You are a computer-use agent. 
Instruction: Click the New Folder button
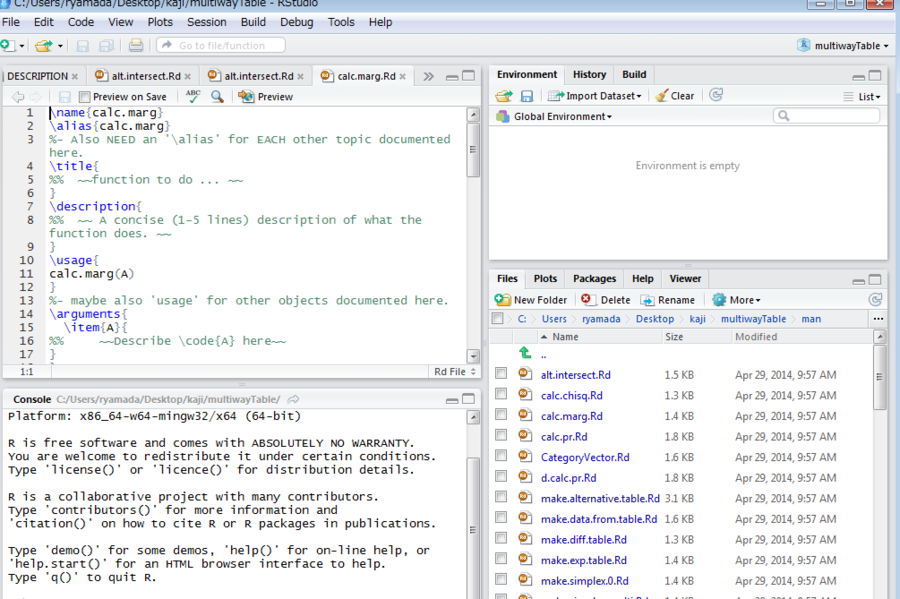click(531, 300)
